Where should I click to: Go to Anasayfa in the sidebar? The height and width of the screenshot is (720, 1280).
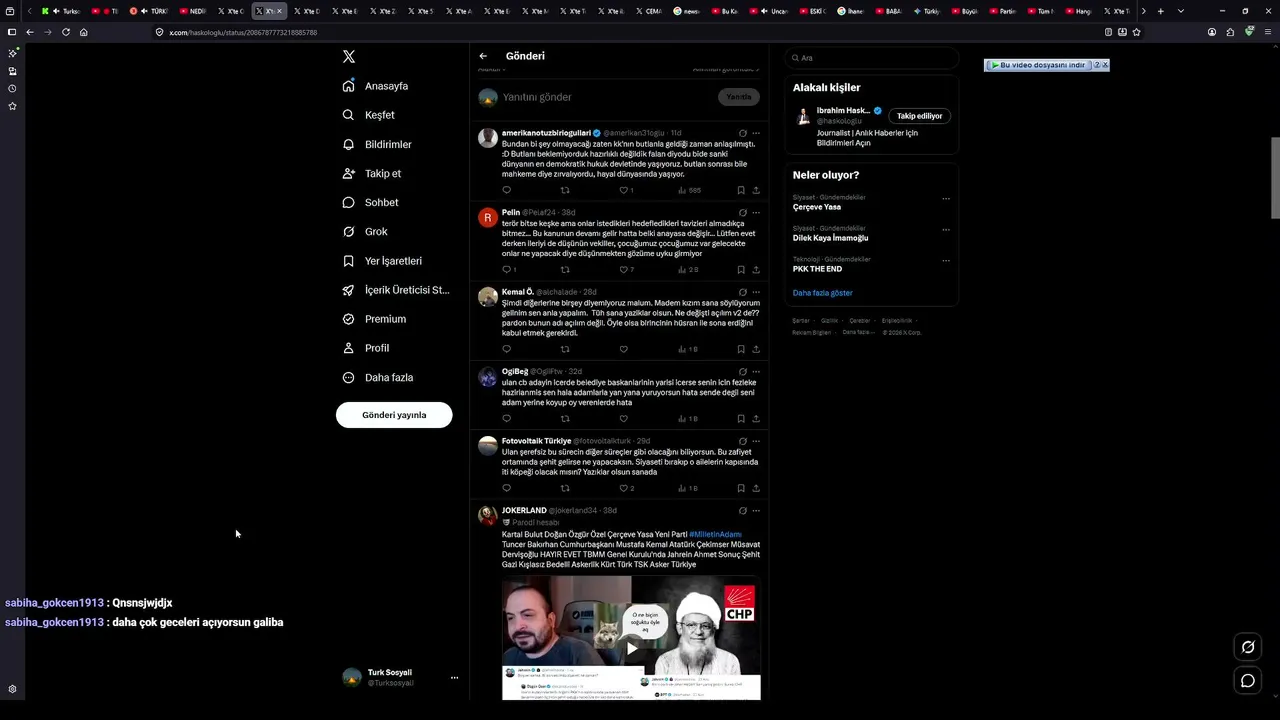[375, 86]
